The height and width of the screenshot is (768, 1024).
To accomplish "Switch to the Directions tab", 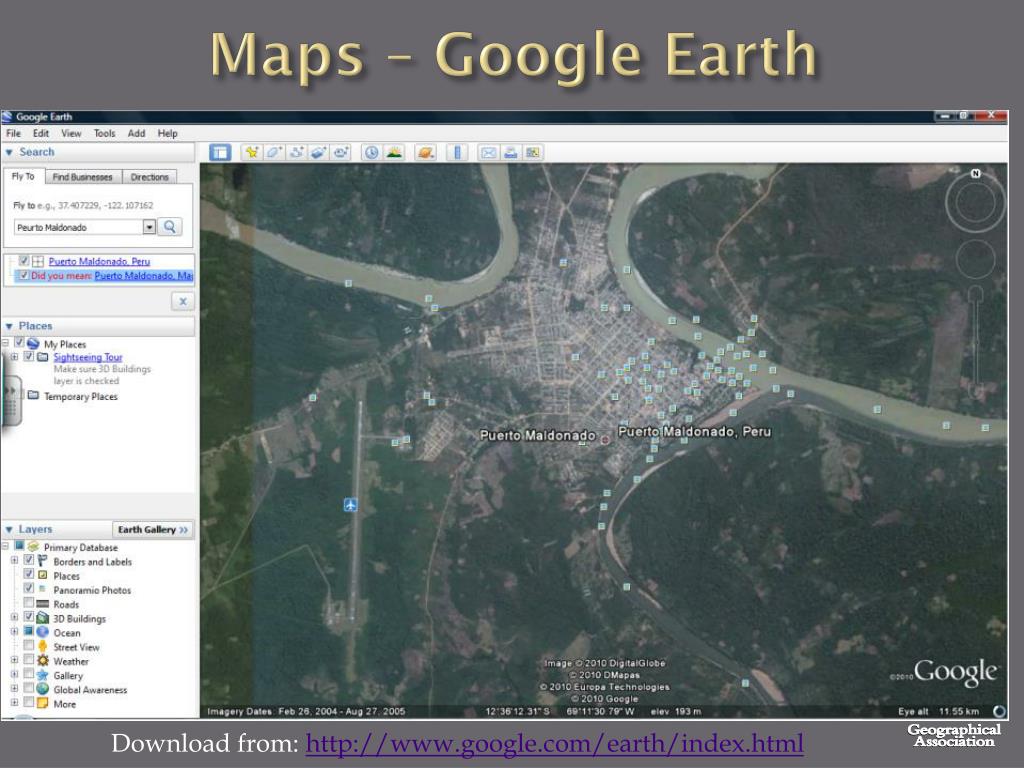I will (x=150, y=177).
